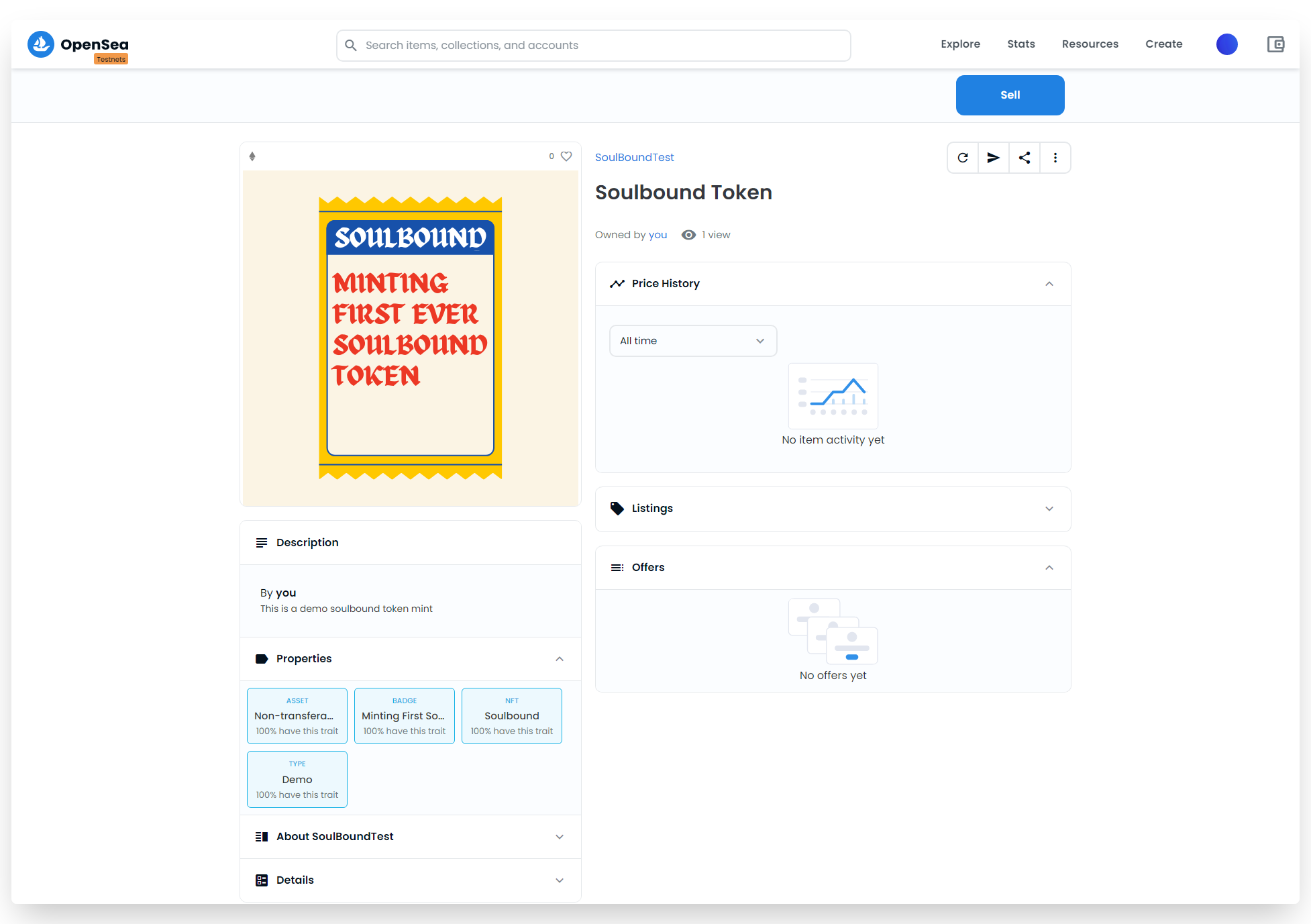Click the Soulbound token artwork image
This screenshot has height=924, width=1311.
pos(410,338)
